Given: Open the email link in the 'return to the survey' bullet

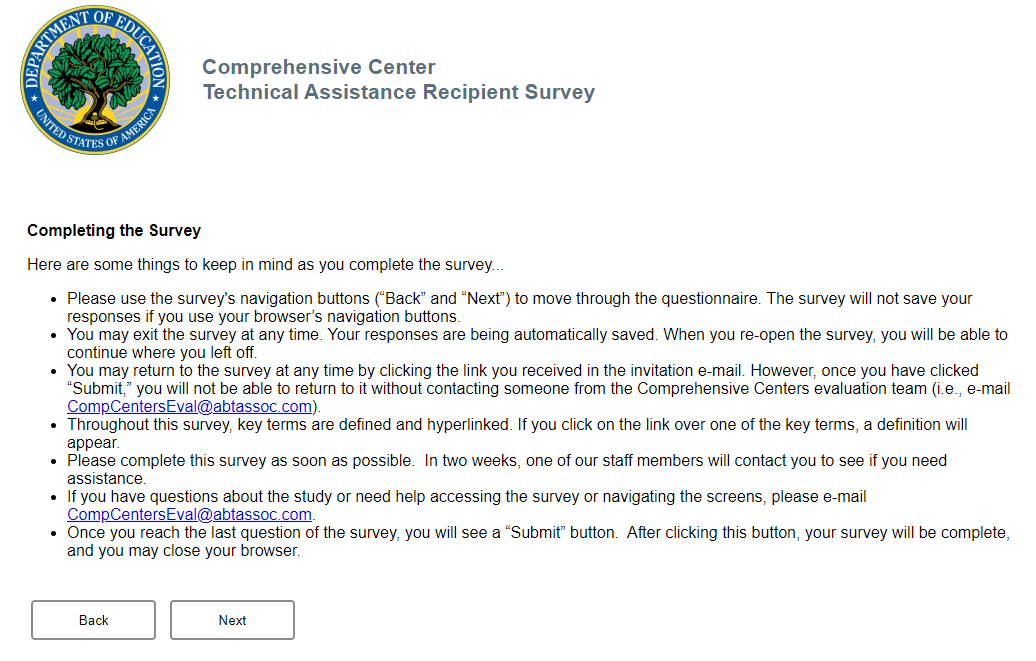Looking at the screenshot, I should (191, 407).
